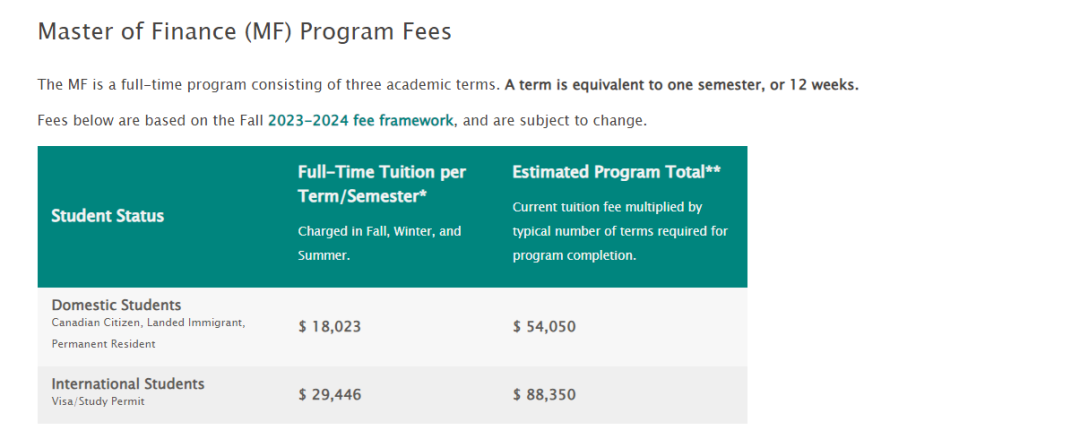Click the Estimated Program Total header
Image resolution: width=1080 pixels, height=439 pixels.
pyautogui.click(x=616, y=172)
